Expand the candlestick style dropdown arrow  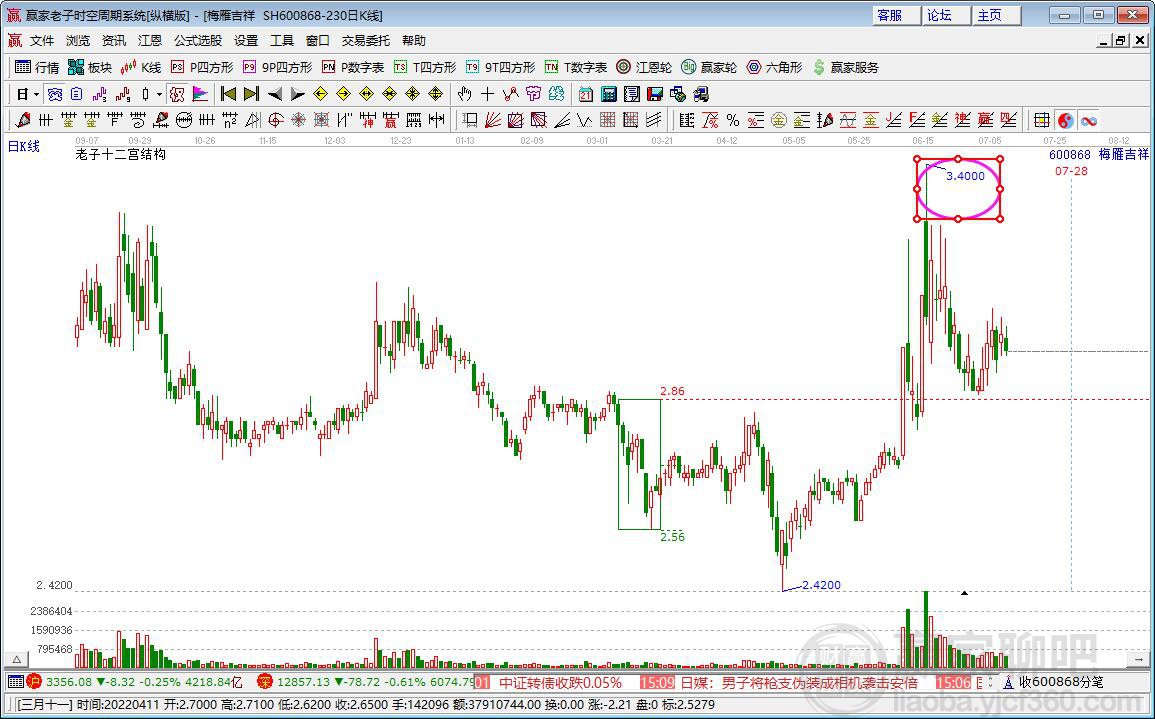[x=159, y=94]
